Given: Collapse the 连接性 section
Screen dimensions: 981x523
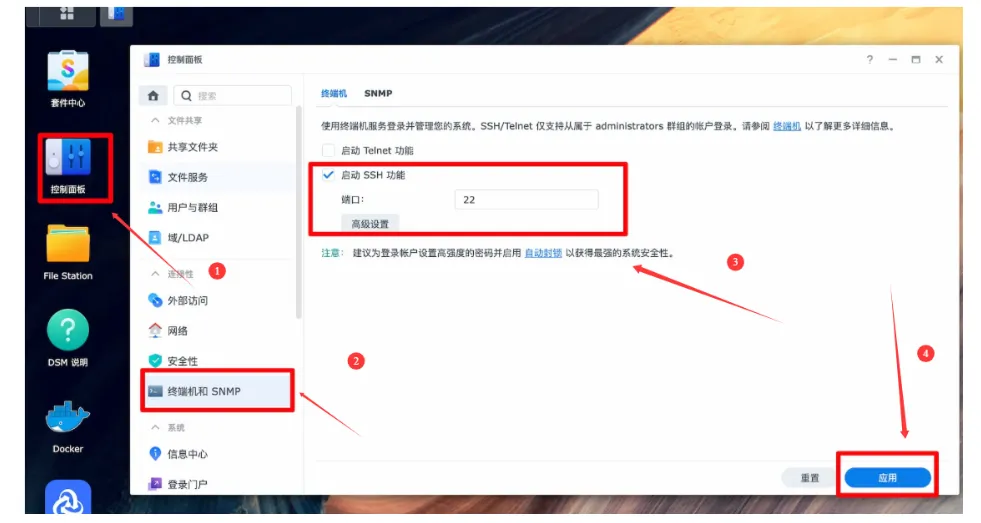Looking at the screenshot, I should pyautogui.click(x=155, y=274).
